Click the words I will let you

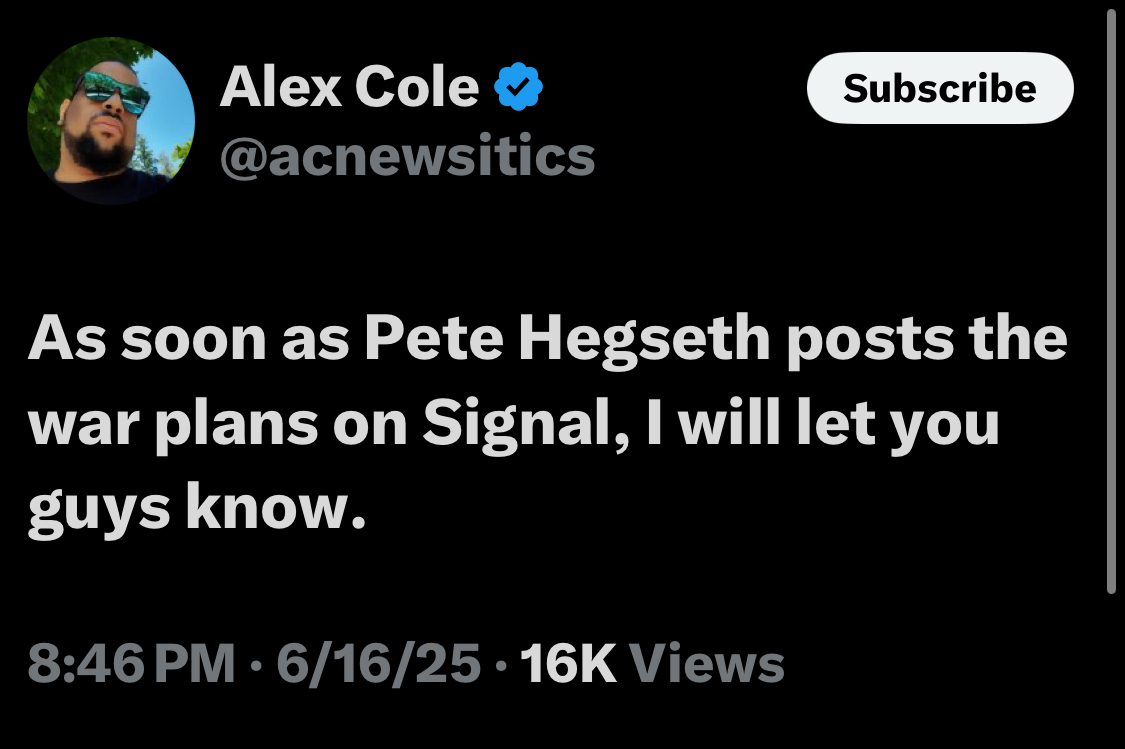point(823,423)
